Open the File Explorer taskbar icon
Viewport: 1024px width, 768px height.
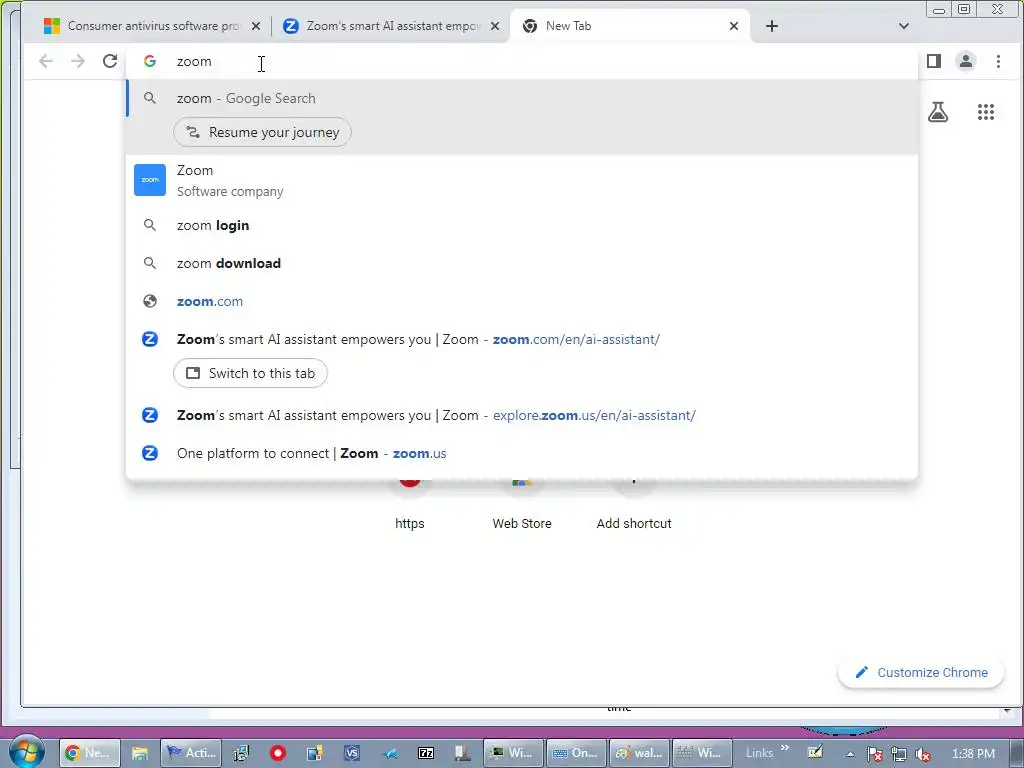[x=140, y=753]
